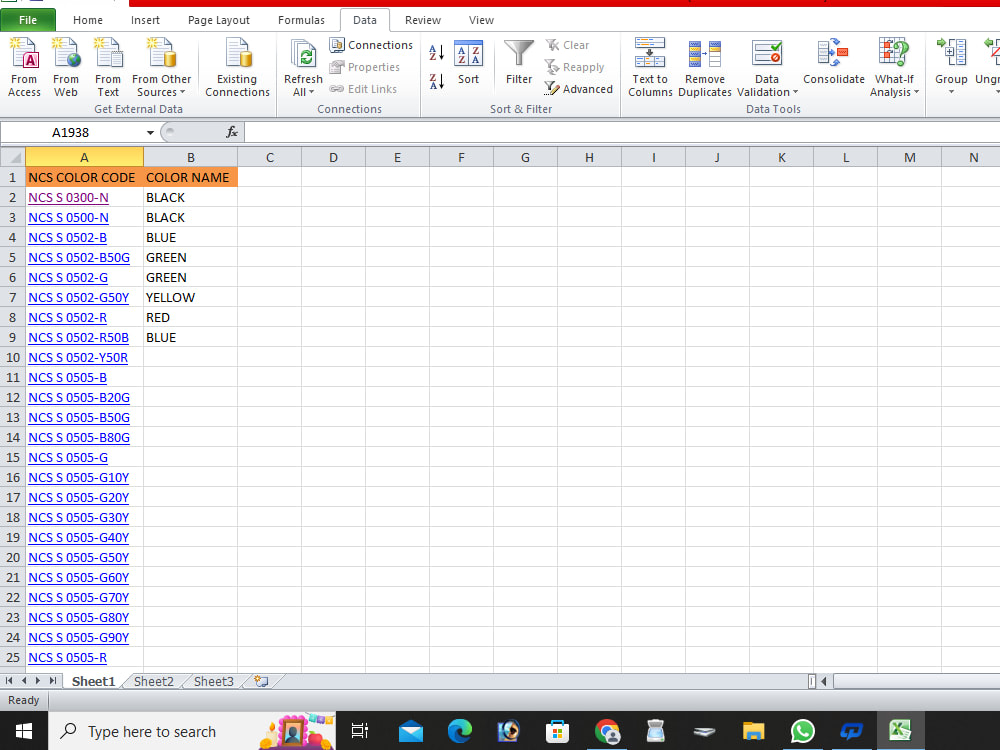Image resolution: width=1000 pixels, height=750 pixels.
Task: Select column B header
Action: (191, 157)
